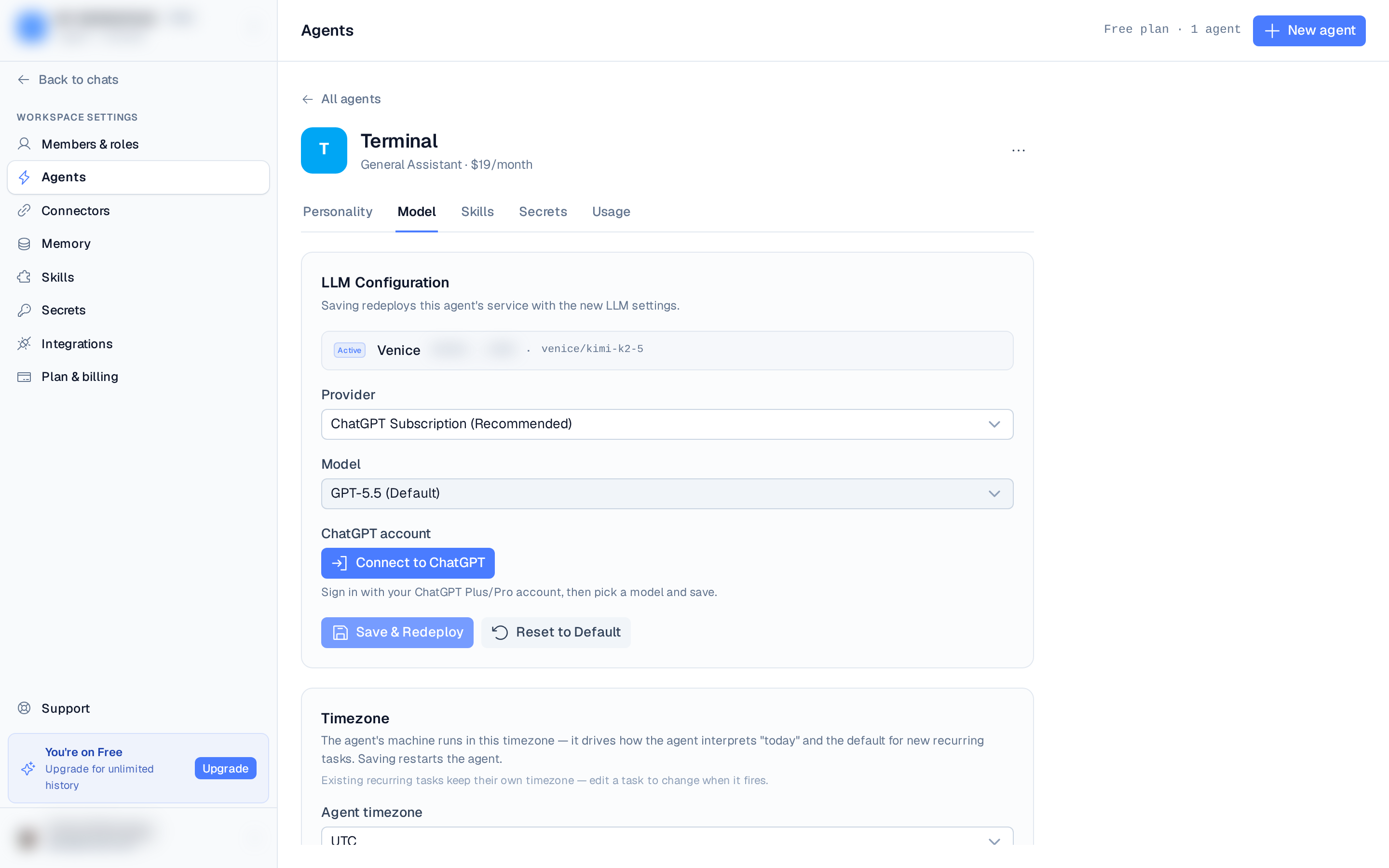This screenshot has height=868, width=1389.
Task: Click the Members & roles person icon
Action: click(x=24, y=144)
